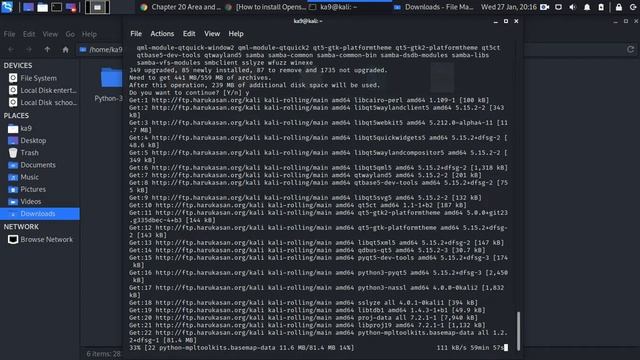The height and width of the screenshot is (360, 640).
Task: Launch terminal emulator from top panel
Action: [x=56, y=7]
